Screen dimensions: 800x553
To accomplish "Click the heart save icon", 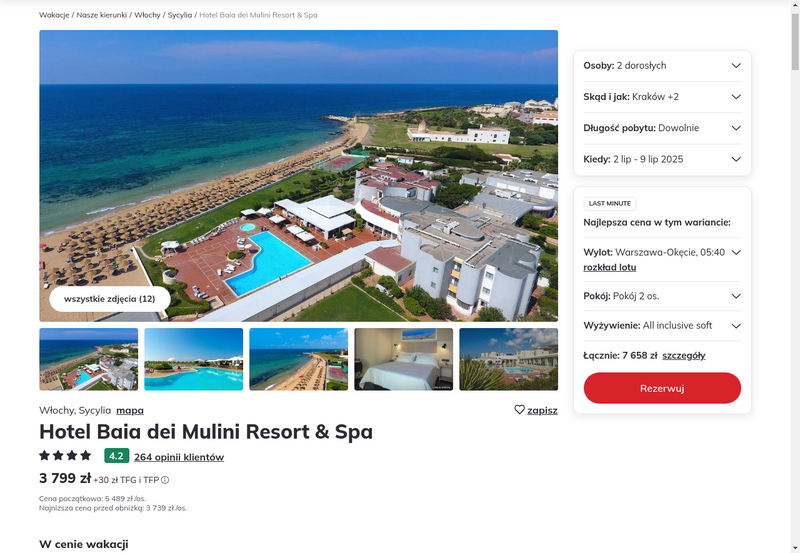I will [519, 410].
